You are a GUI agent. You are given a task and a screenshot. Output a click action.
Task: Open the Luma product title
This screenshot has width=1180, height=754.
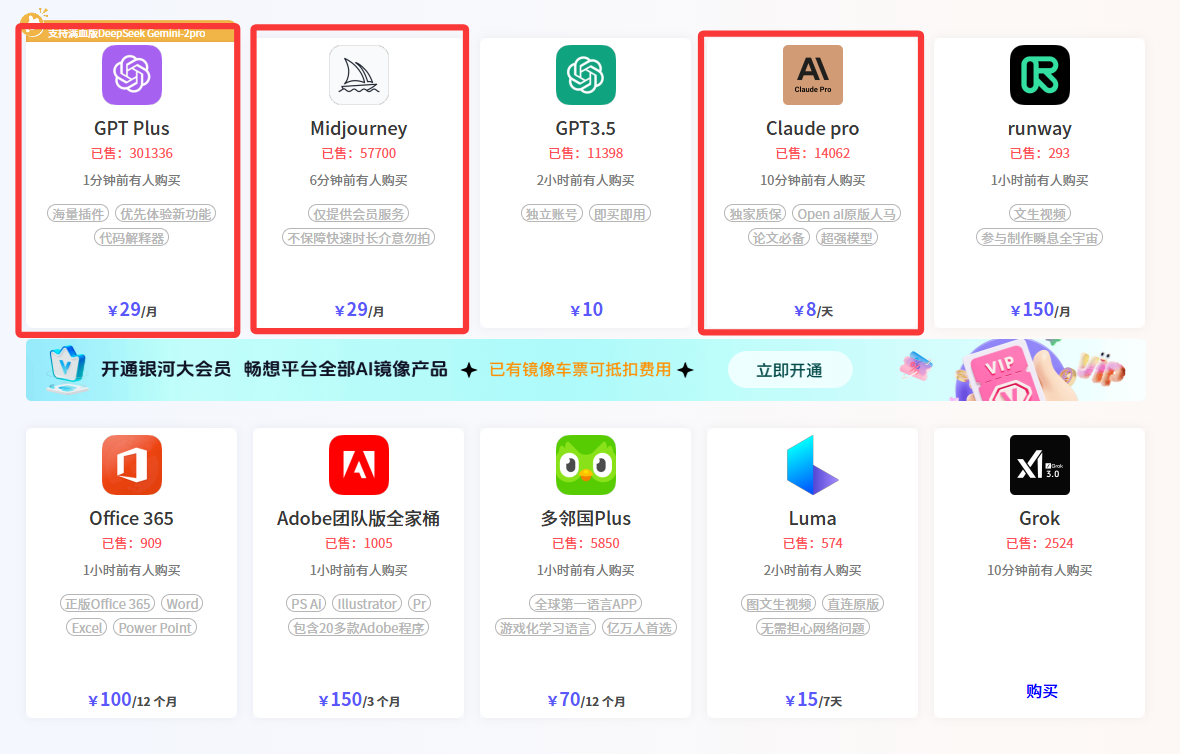coord(813,518)
